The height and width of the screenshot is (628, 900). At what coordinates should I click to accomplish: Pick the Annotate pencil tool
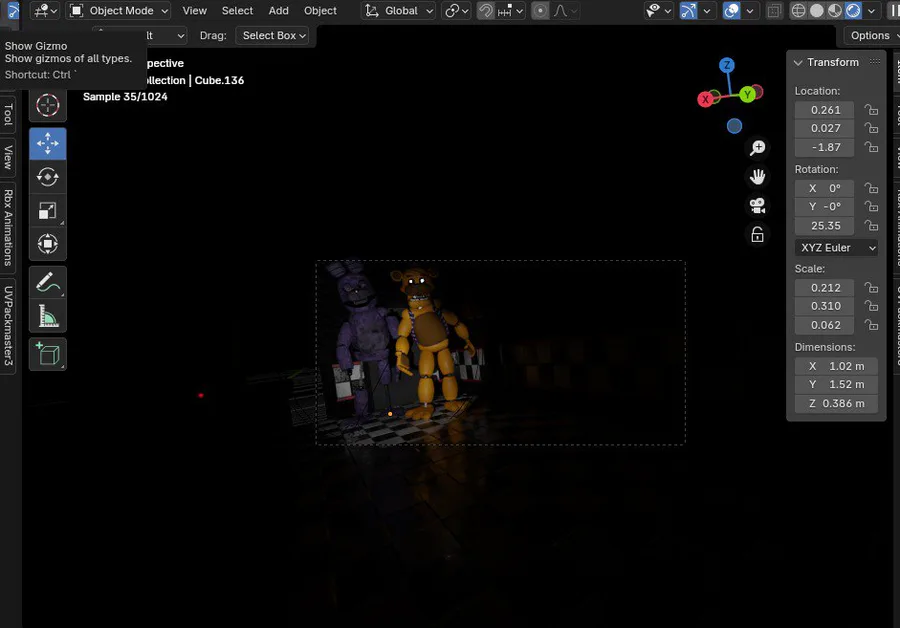pyautogui.click(x=48, y=282)
